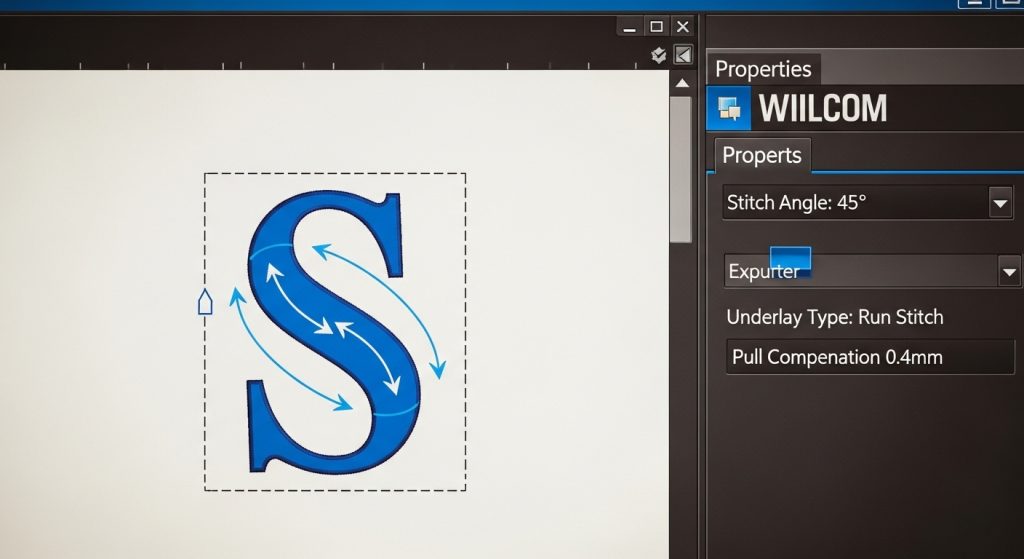This screenshot has height=559, width=1024.
Task: Select the Properties panel tab
Action: (763, 69)
